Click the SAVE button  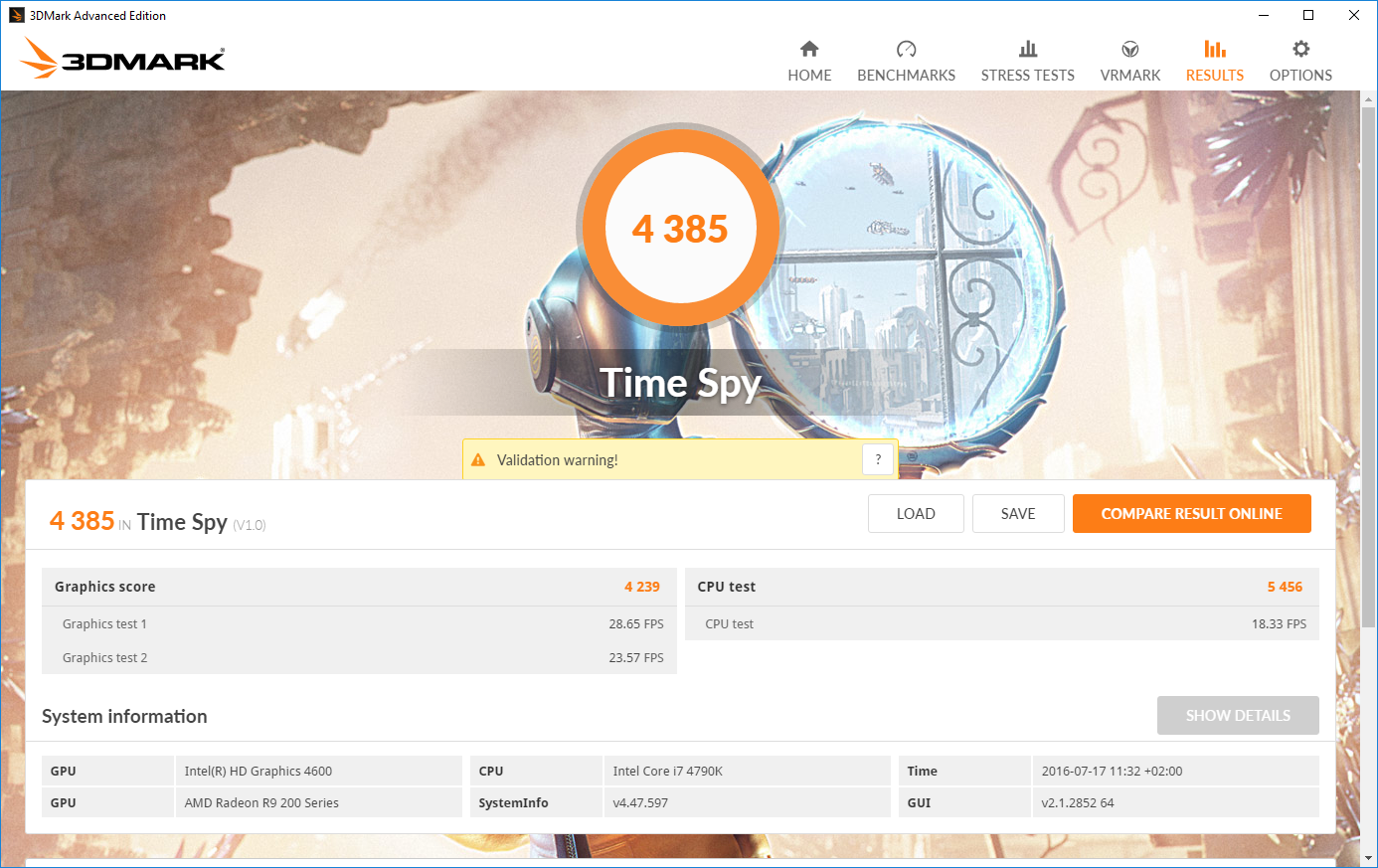pyautogui.click(x=1018, y=514)
